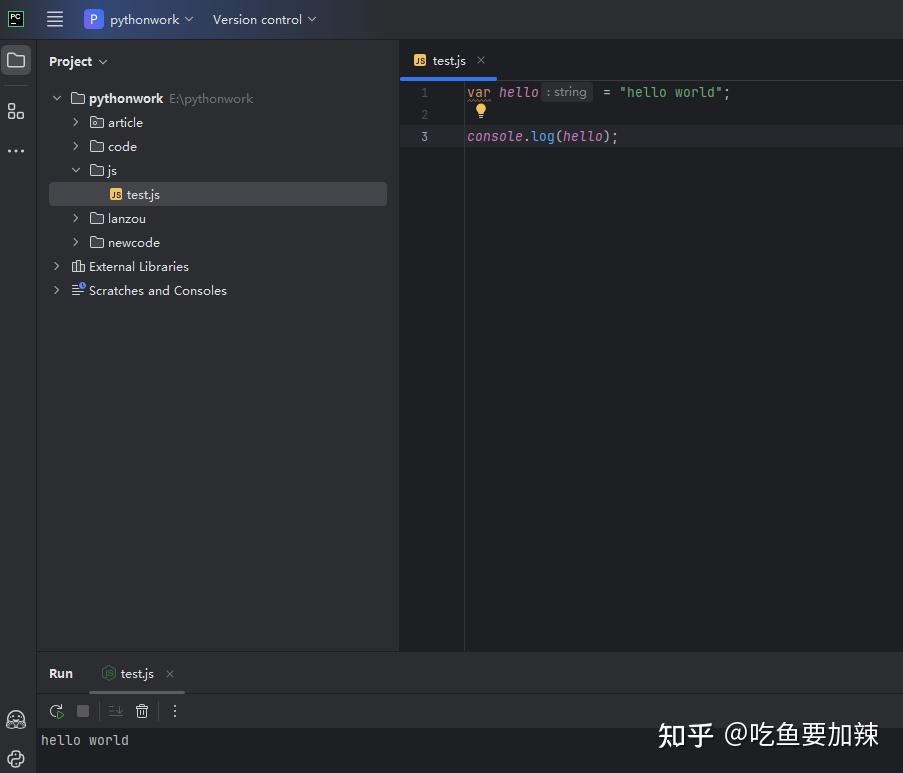This screenshot has height=773, width=903.
Task: Open the Project view mode dropdown
Action: click(x=78, y=61)
